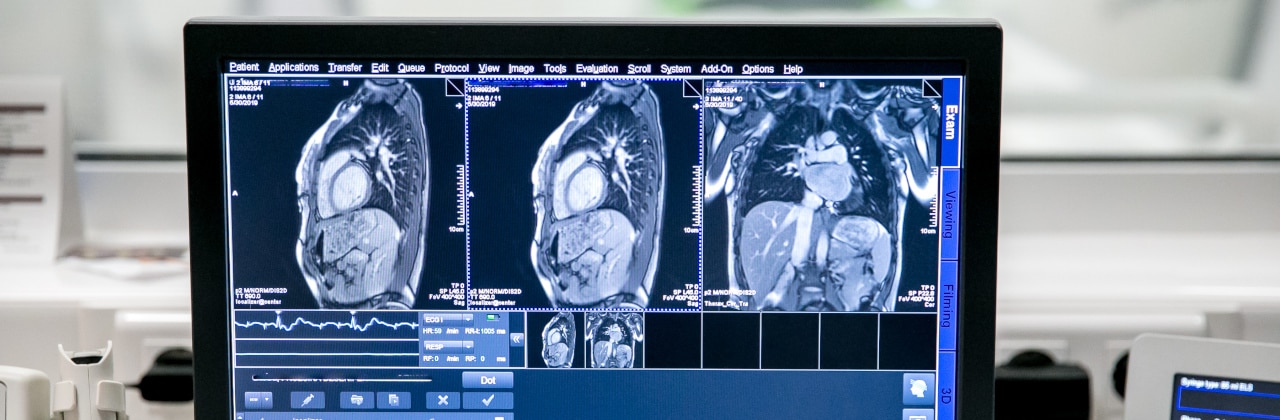This screenshot has height=420, width=1280.
Task: Open the Protocol menu
Action: tap(452, 68)
